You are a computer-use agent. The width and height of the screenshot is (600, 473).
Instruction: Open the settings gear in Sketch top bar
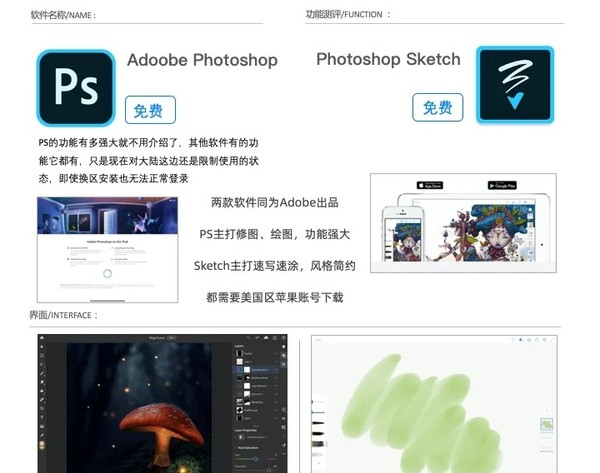tap(545, 340)
